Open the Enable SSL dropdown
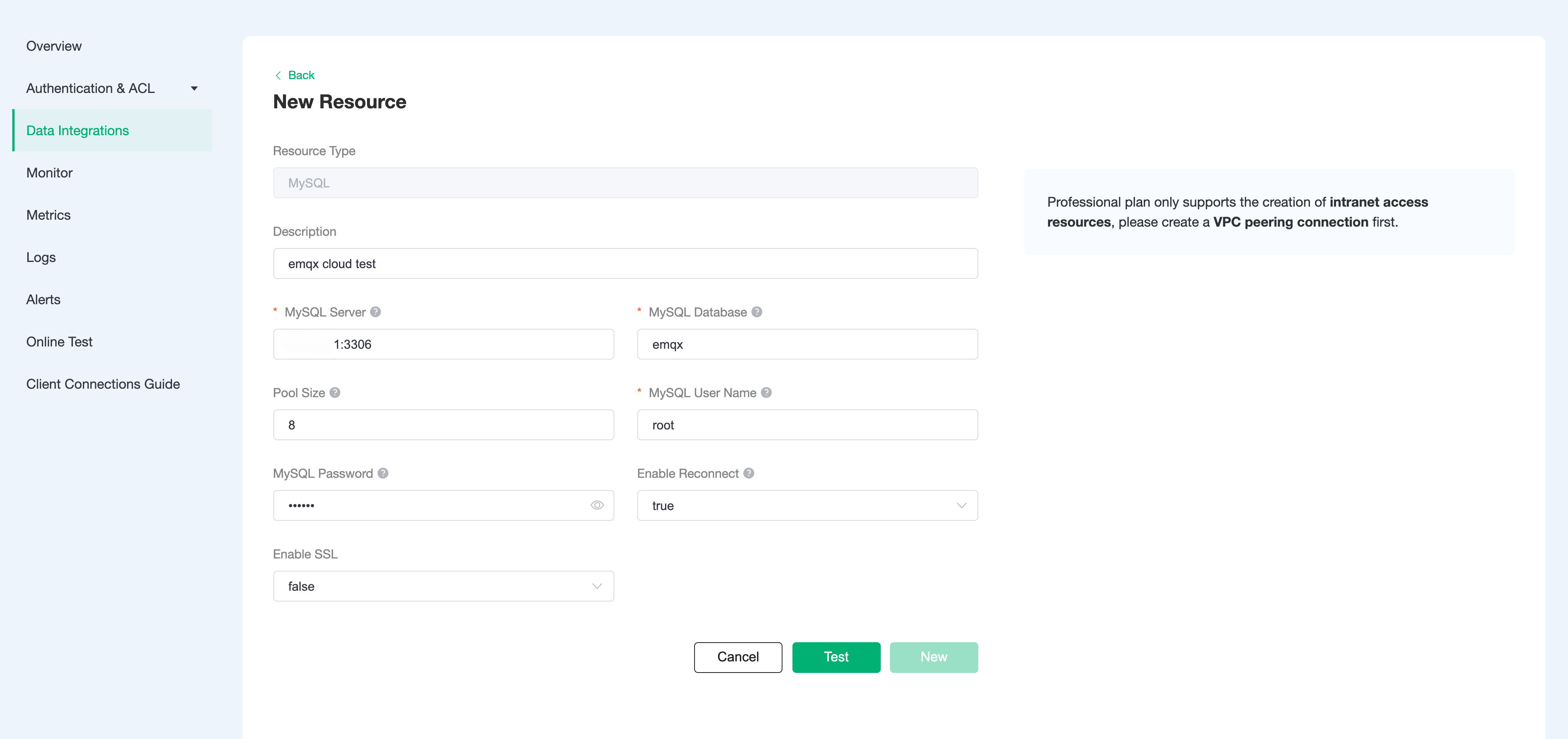This screenshot has height=739, width=1568. click(443, 586)
